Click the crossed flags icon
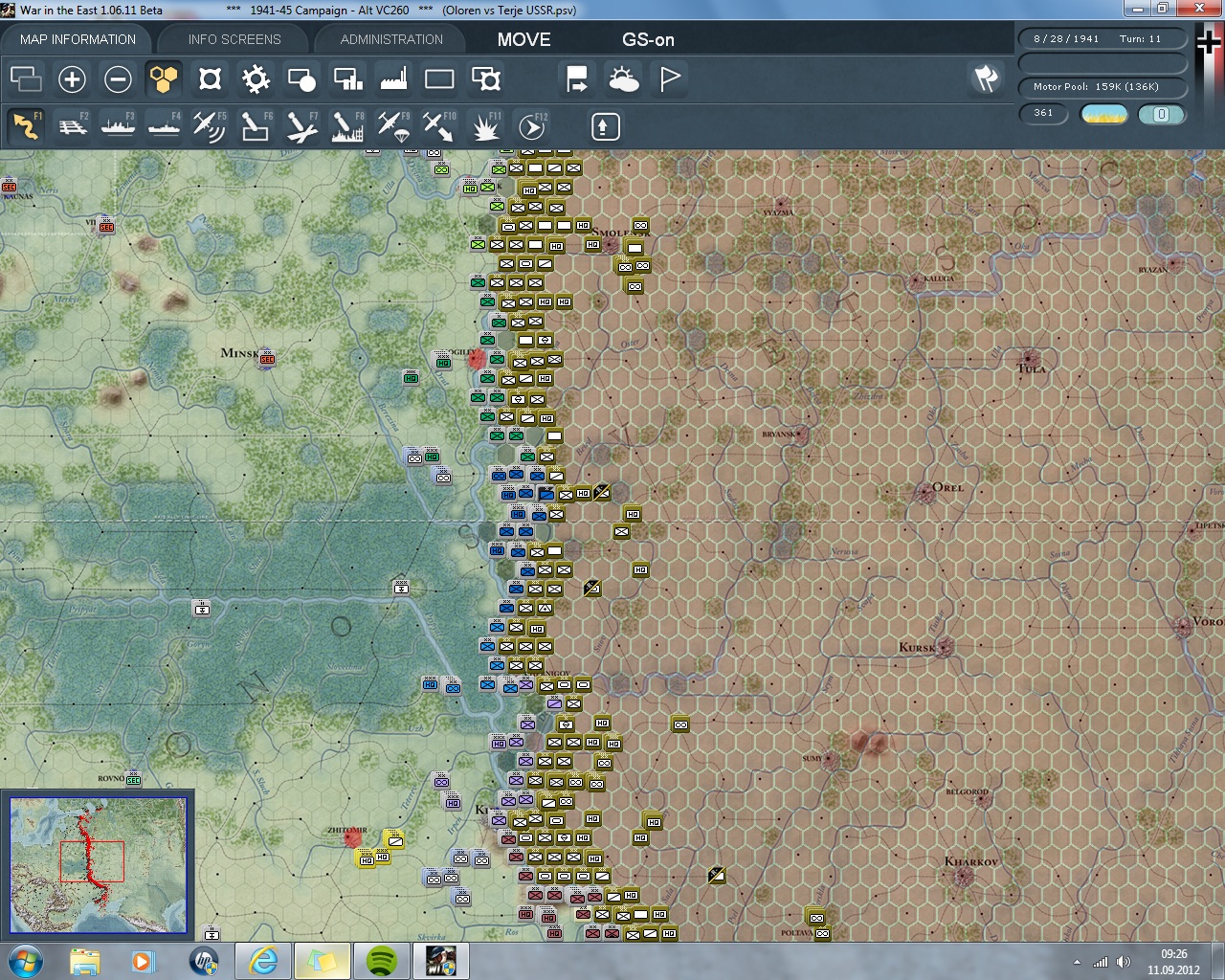1225x980 pixels. coord(986,78)
